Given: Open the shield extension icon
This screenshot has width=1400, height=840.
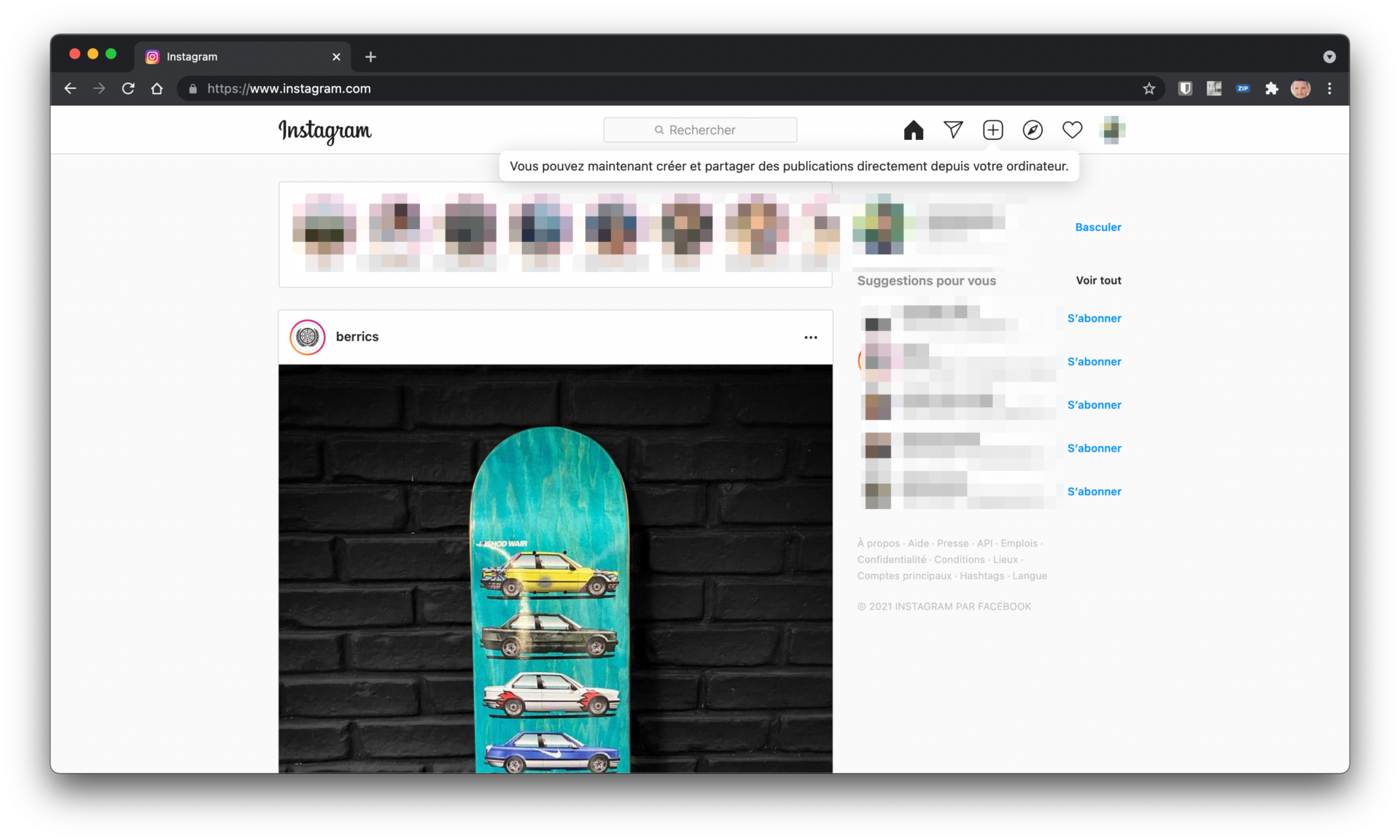Looking at the screenshot, I should pos(1185,88).
